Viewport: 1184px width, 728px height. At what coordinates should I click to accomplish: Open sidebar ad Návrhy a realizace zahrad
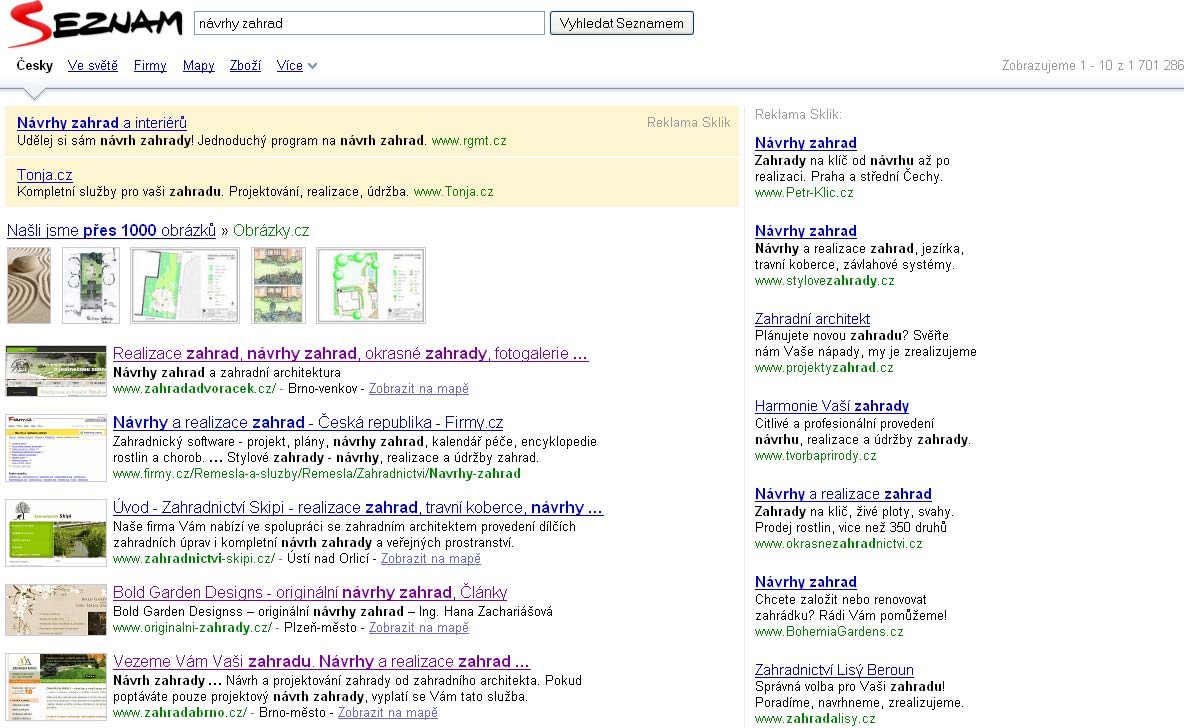pos(843,494)
